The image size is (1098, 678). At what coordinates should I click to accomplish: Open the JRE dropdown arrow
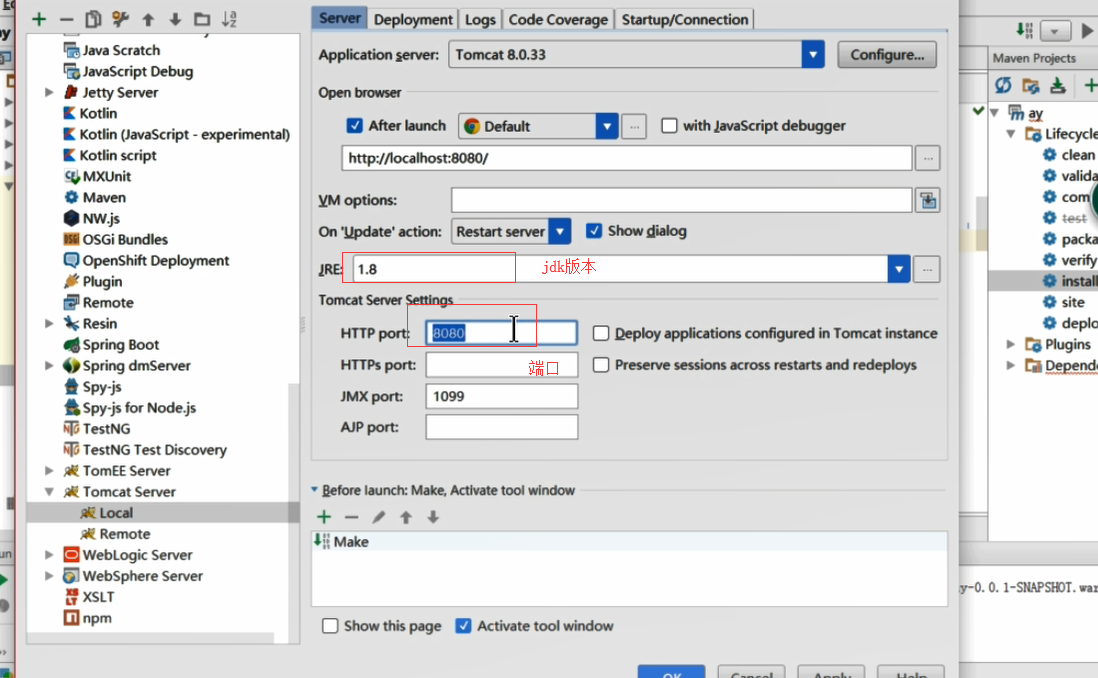(x=898, y=269)
